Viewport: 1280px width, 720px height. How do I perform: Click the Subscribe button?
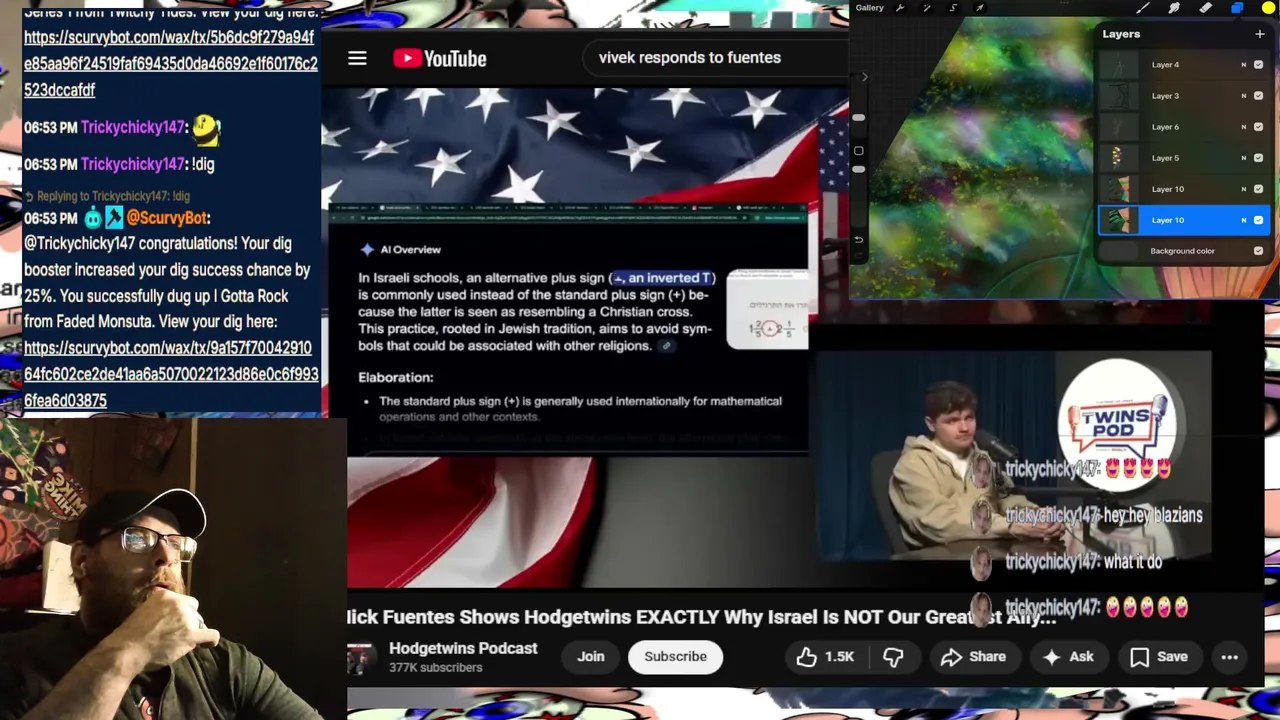[675, 657]
